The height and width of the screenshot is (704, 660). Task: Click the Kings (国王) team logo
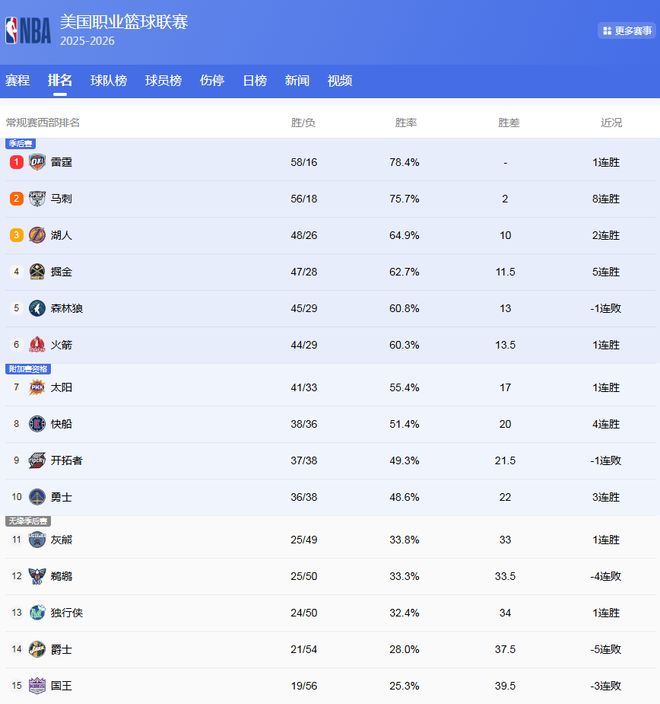[x=37, y=686]
